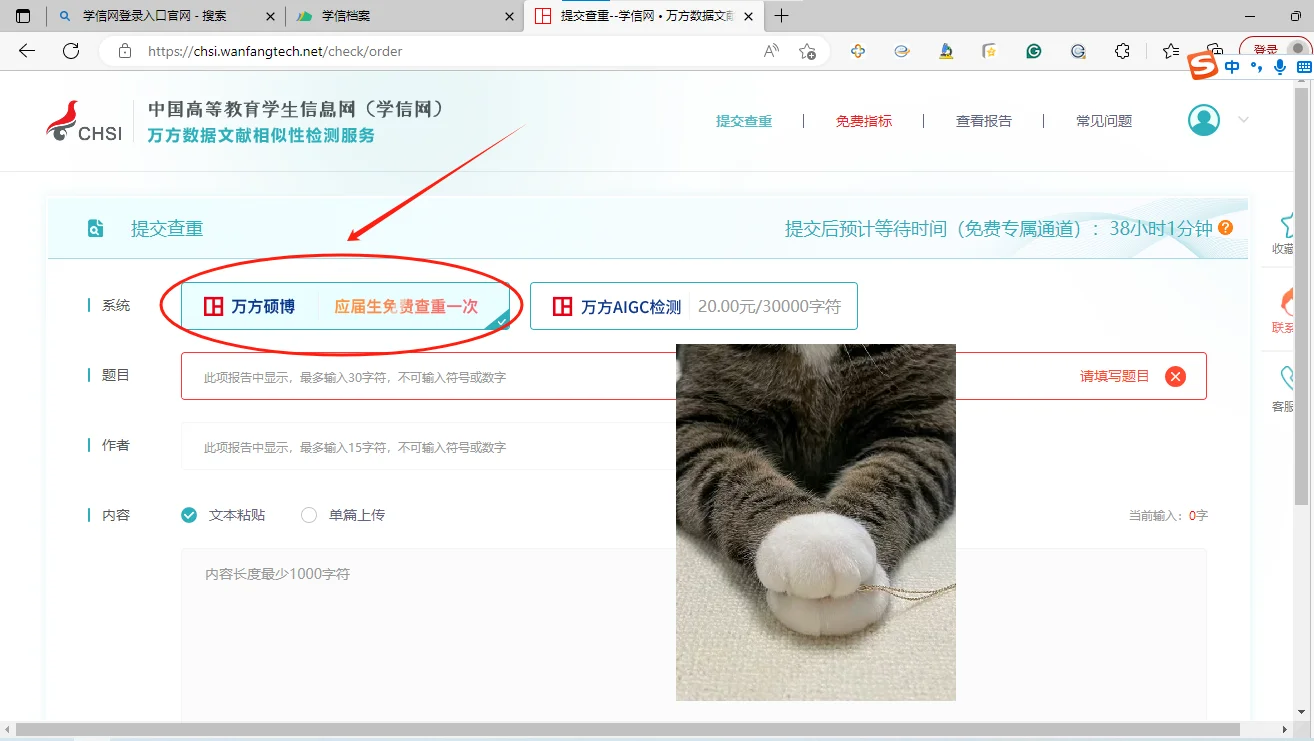Expand the user account dropdown arrow
This screenshot has height=741, width=1314.
click(x=1244, y=120)
